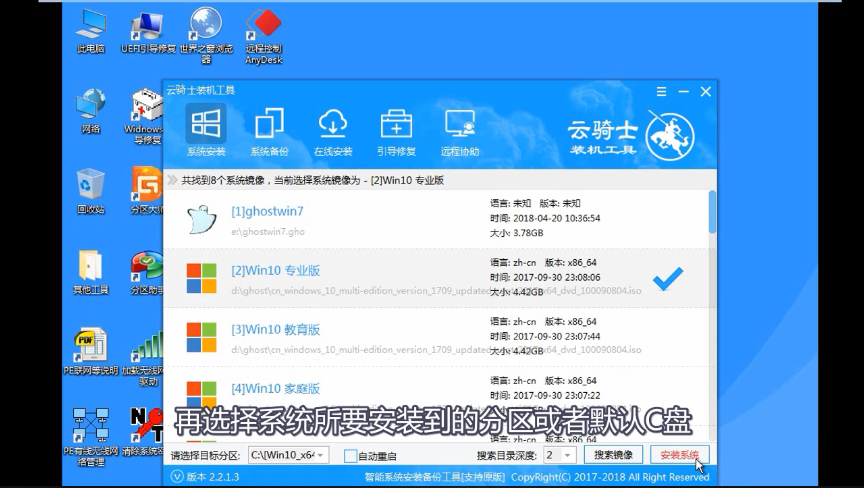
Task: Launch 分区大师 desktop shortcut
Action: pyautogui.click(x=147, y=192)
